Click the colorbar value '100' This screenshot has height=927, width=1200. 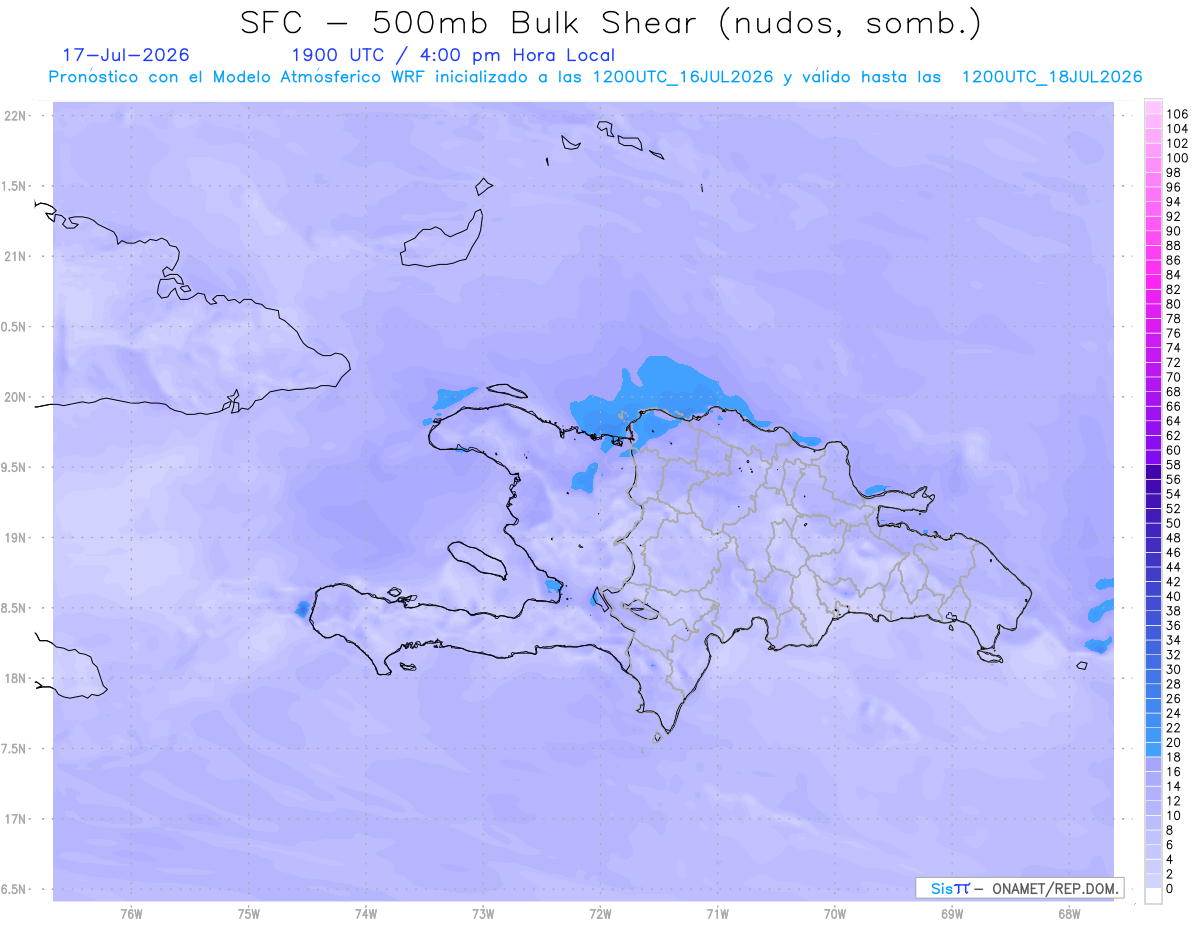(x=1177, y=158)
